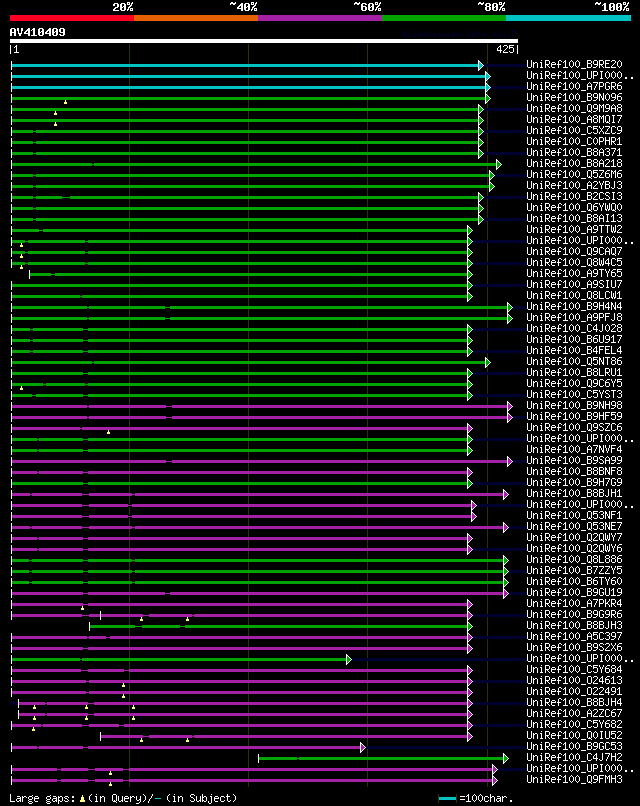Open the UniRef100_B2CSI3 hit label

pyautogui.click(x=574, y=197)
